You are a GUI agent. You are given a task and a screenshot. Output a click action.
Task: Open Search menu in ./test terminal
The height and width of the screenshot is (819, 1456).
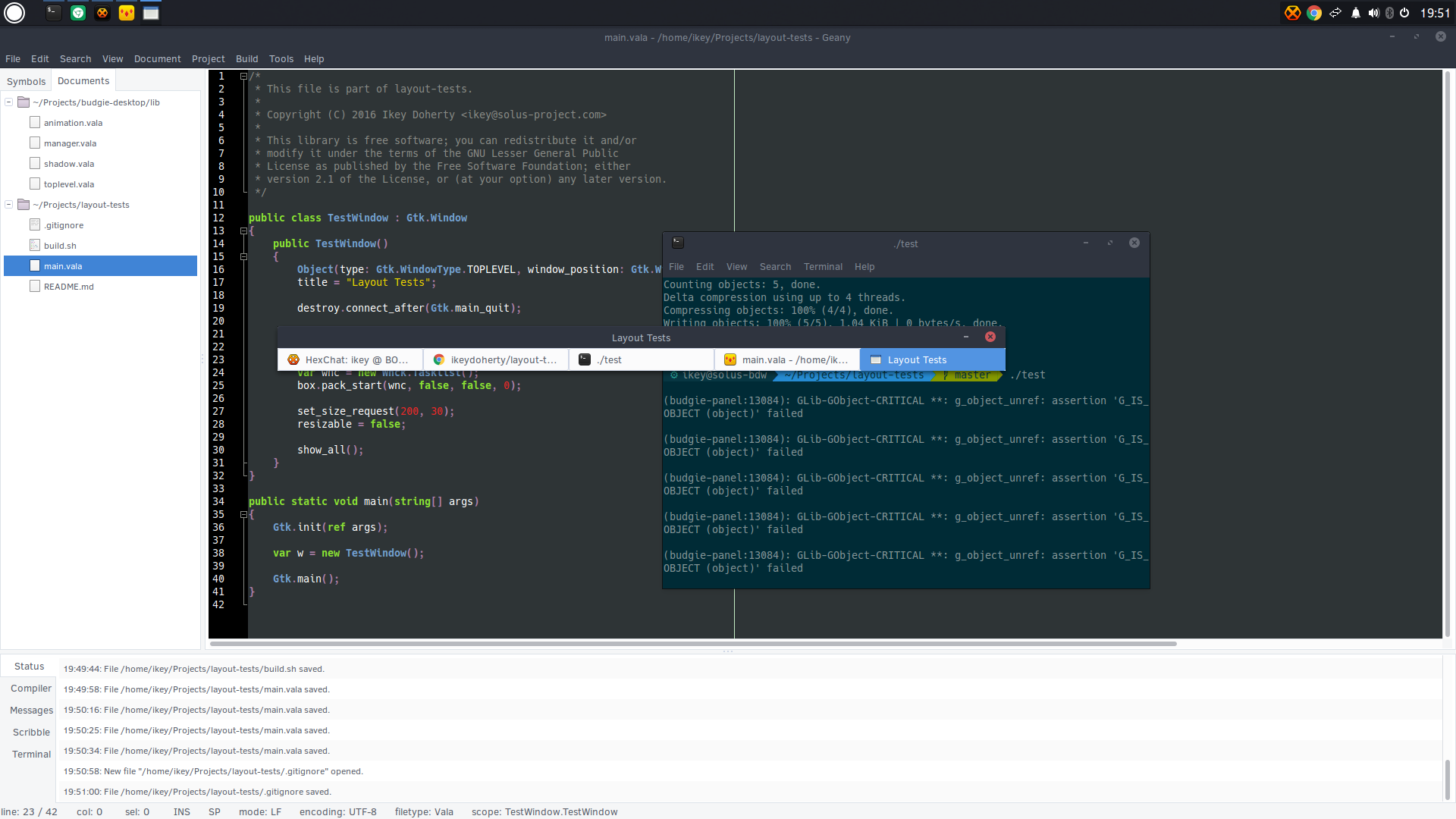point(775,267)
